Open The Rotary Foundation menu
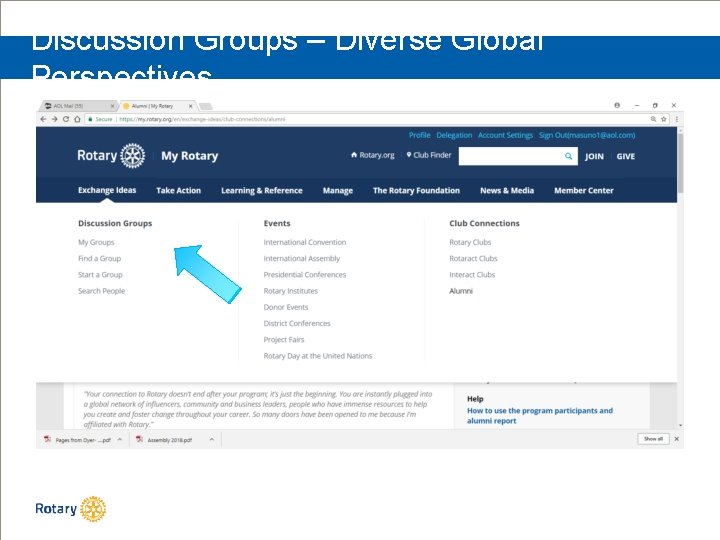720x540 pixels. pyautogui.click(x=416, y=191)
